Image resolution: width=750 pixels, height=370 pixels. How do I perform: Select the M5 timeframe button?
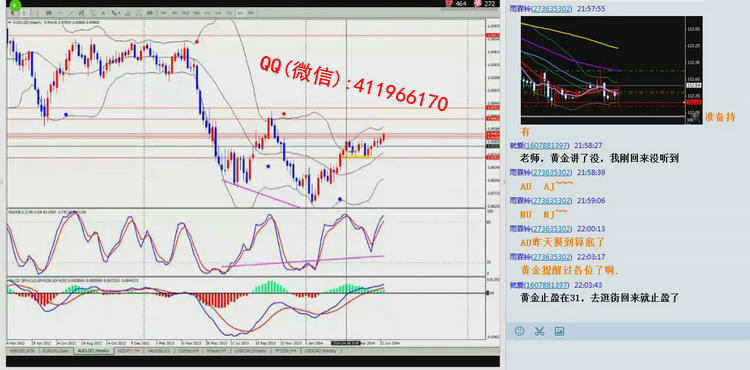pyautogui.click(x=174, y=13)
